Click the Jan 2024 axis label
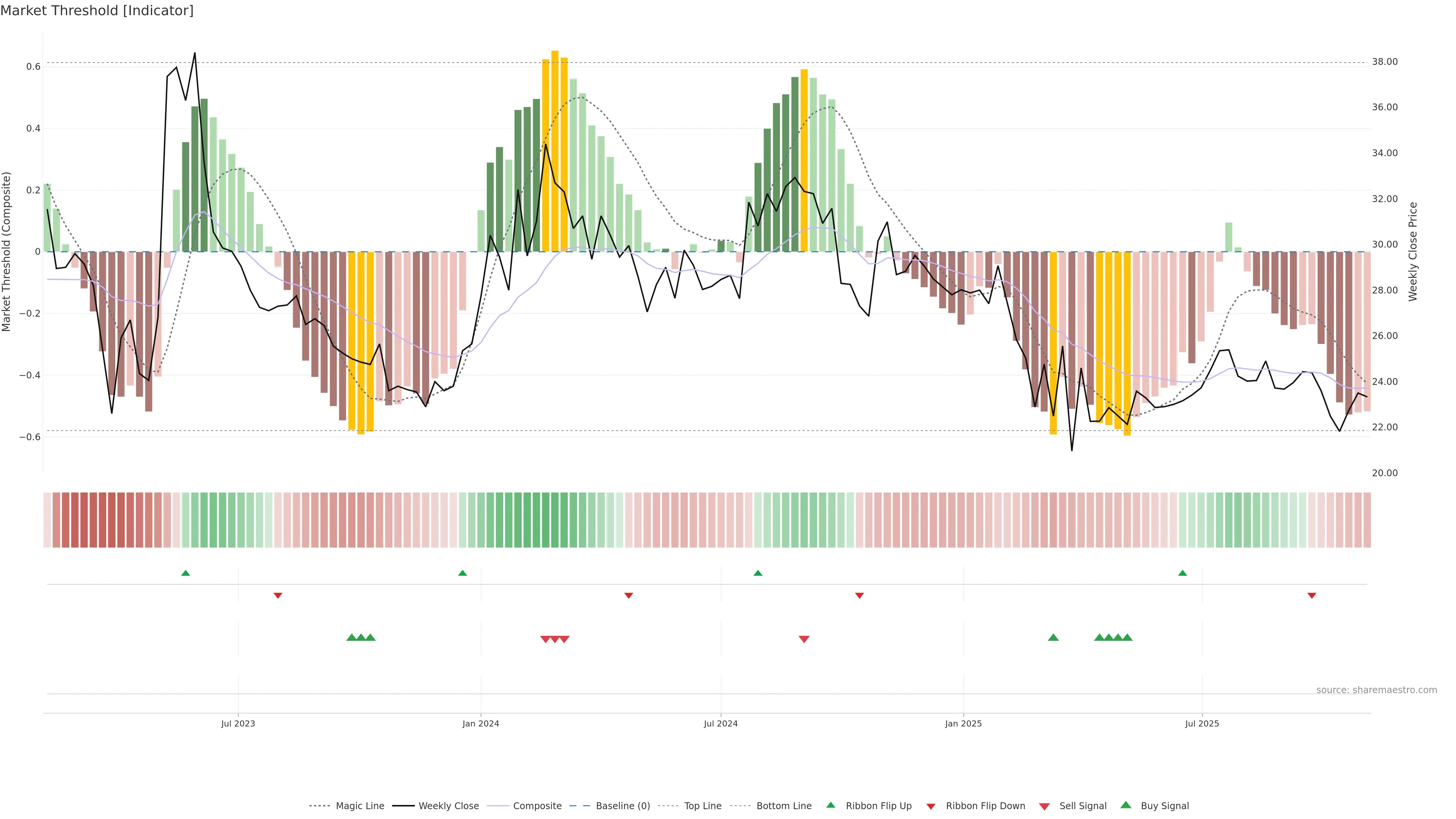The width and height of the screenshot is (1456, 819). click(480, 723)
